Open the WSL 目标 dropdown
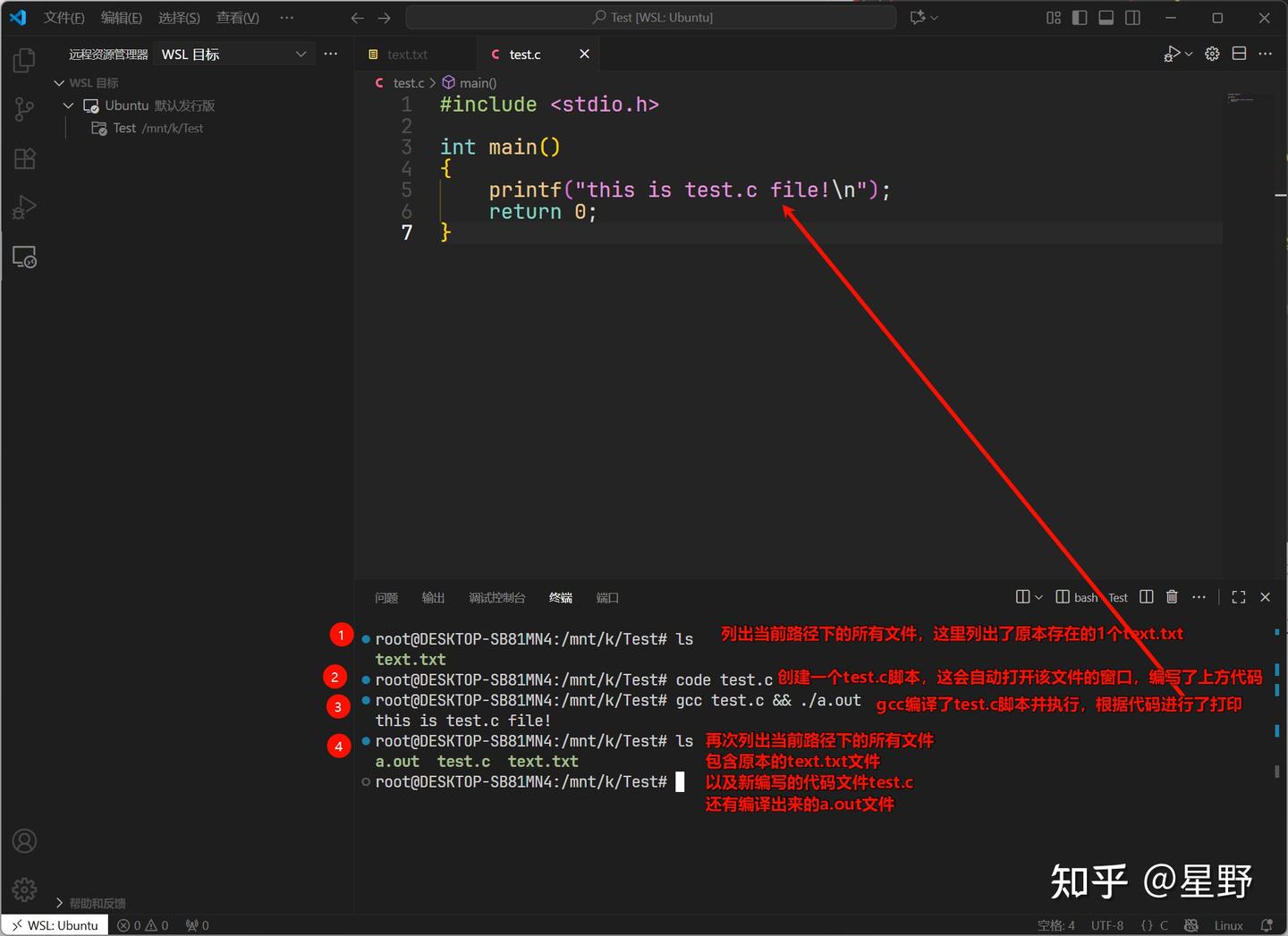The width and height of the screenshot is (1288, 936). click(x=233, y=55)
